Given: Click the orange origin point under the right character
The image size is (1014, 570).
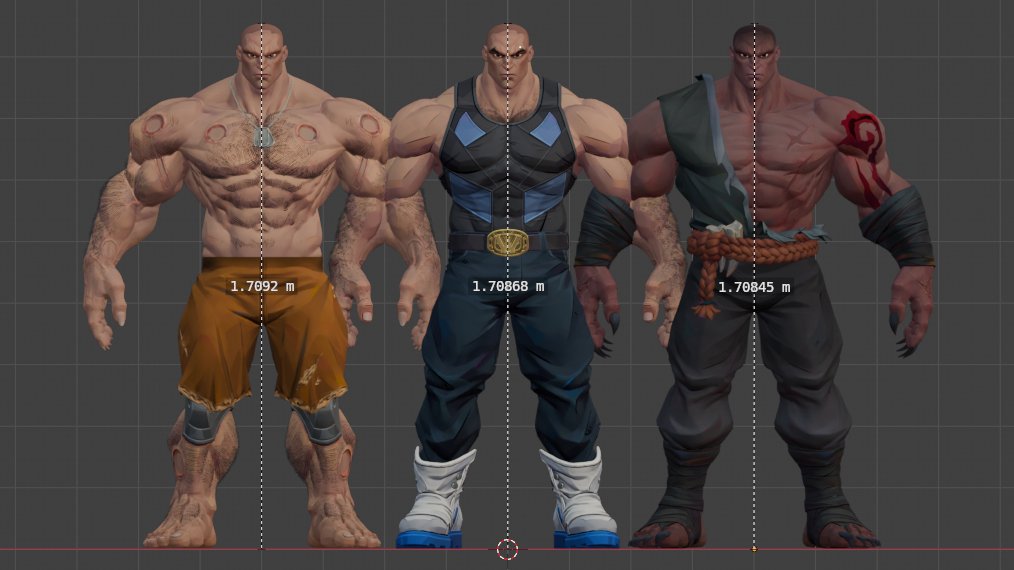Looking at the screenshot, I should click(754, 549).
